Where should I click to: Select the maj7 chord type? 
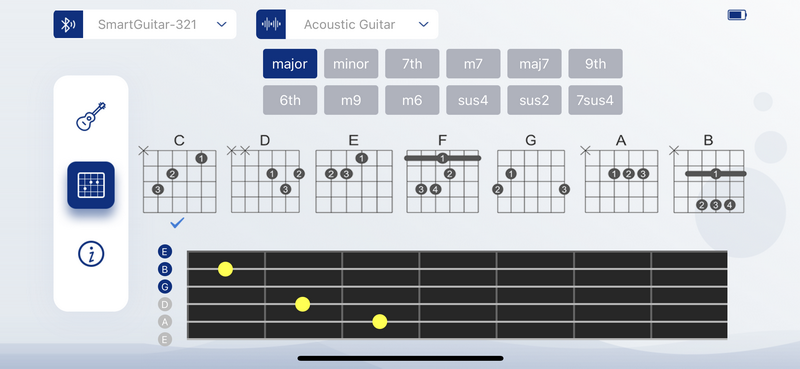coord(534,64)
